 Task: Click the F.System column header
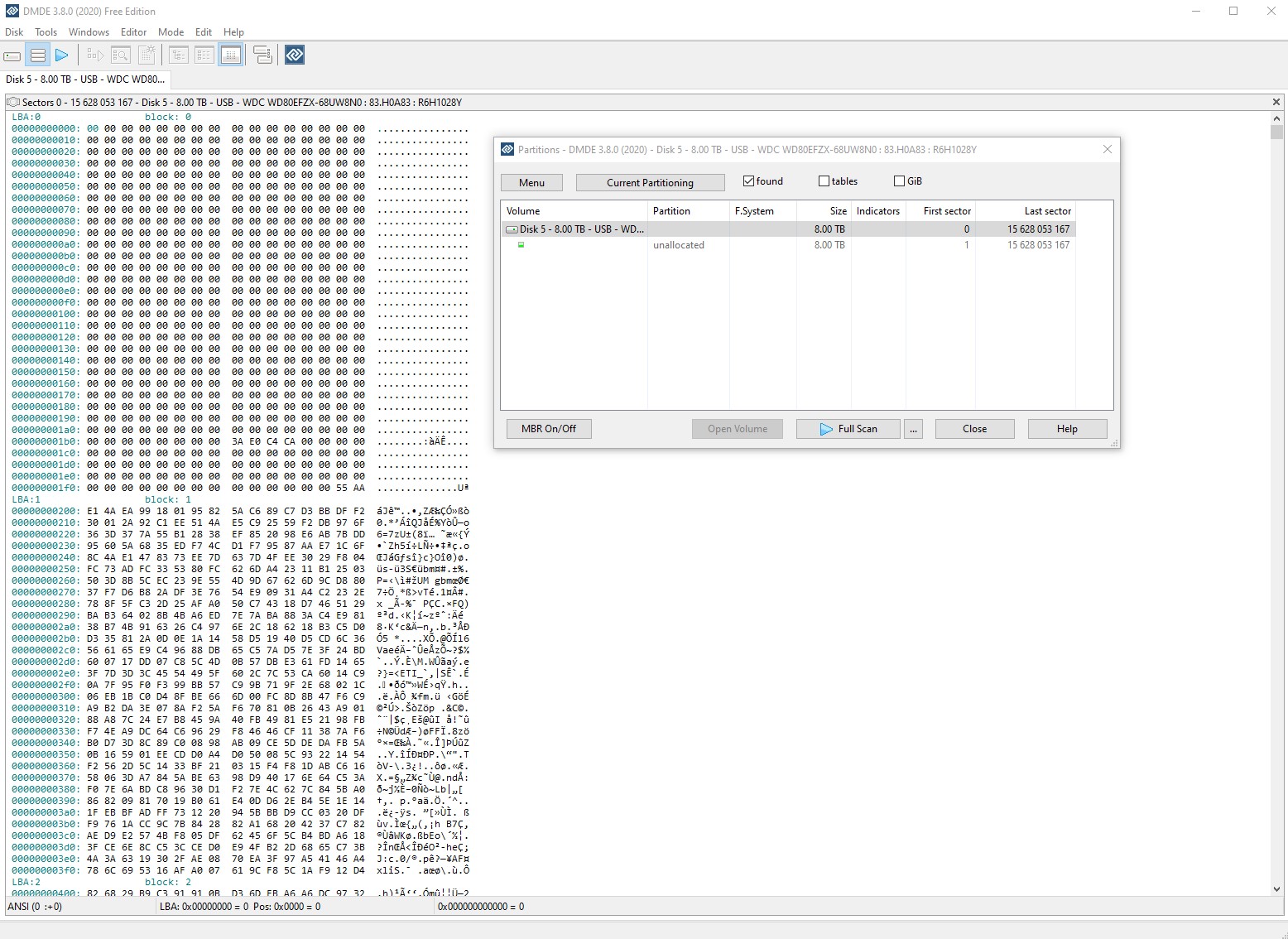(x=762, y=211)
